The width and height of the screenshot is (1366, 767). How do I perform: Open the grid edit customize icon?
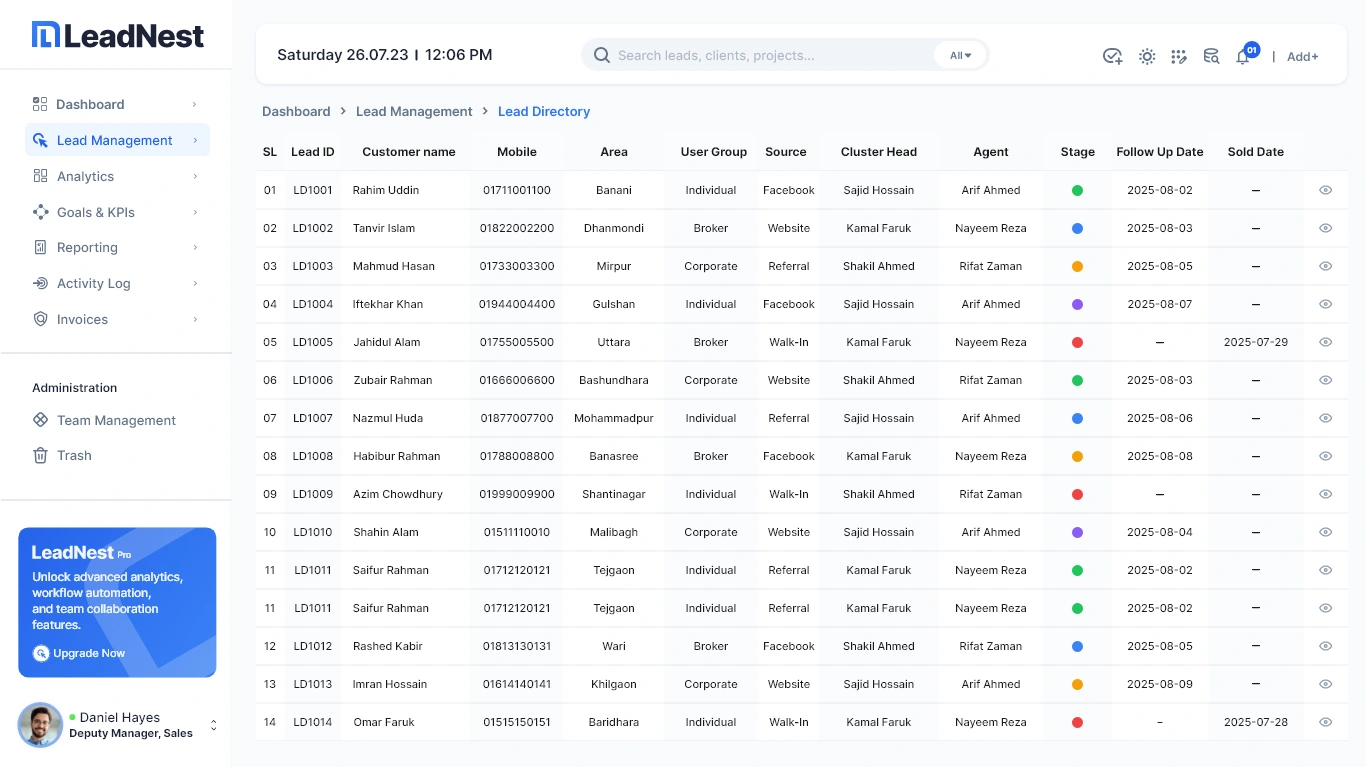click(x=1179, y=56)
